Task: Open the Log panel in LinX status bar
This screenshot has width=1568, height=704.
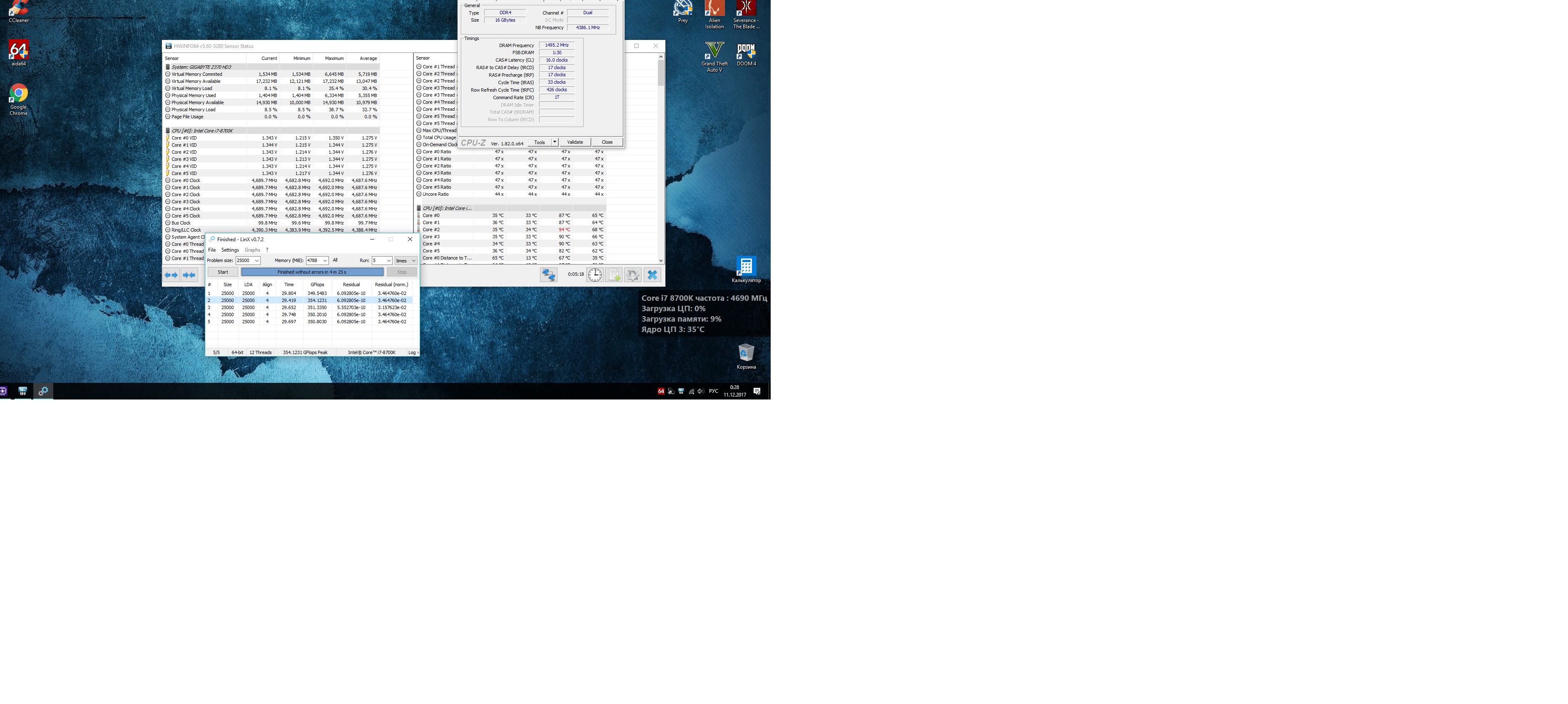Action: (412, 352)
